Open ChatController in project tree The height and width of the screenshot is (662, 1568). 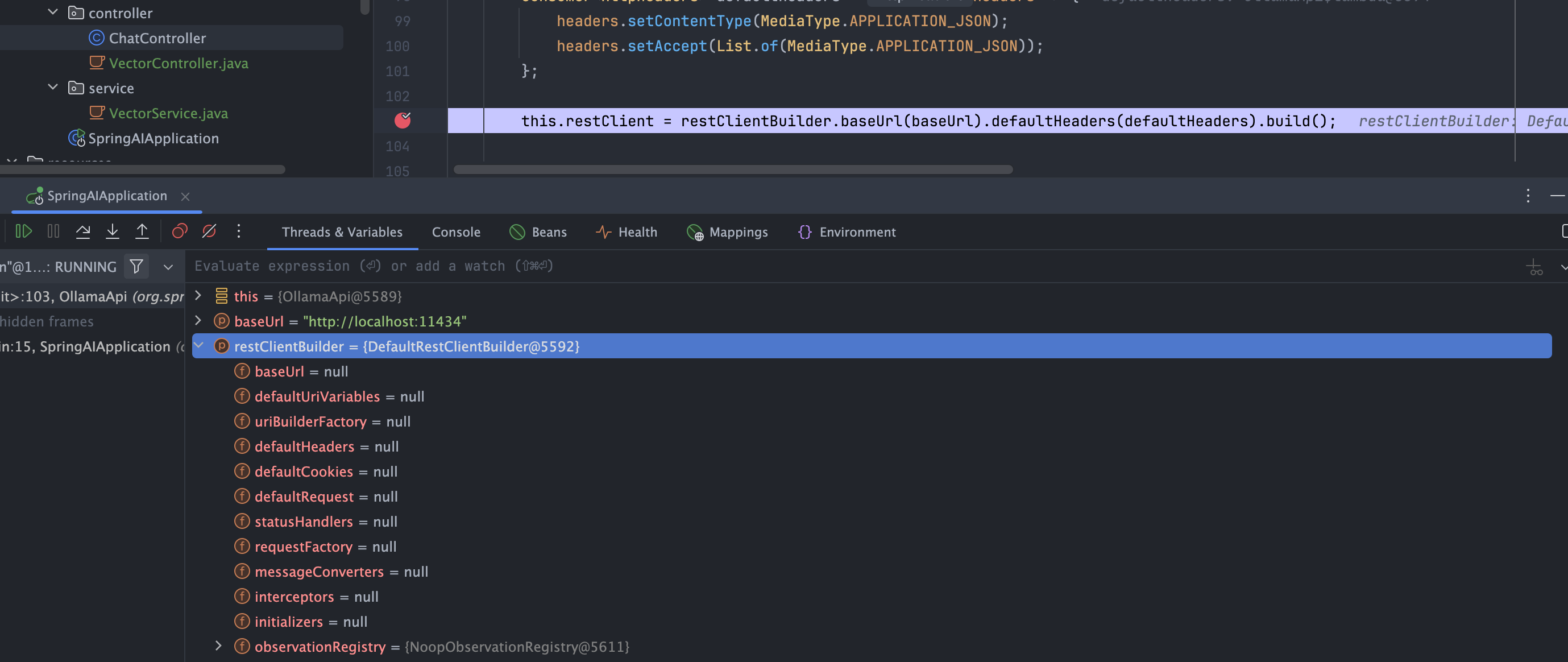pos(157,38)
